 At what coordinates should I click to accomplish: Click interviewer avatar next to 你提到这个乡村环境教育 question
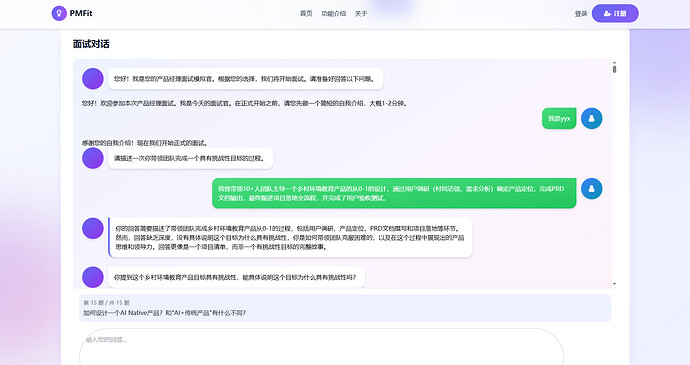(x=93, y=277)
